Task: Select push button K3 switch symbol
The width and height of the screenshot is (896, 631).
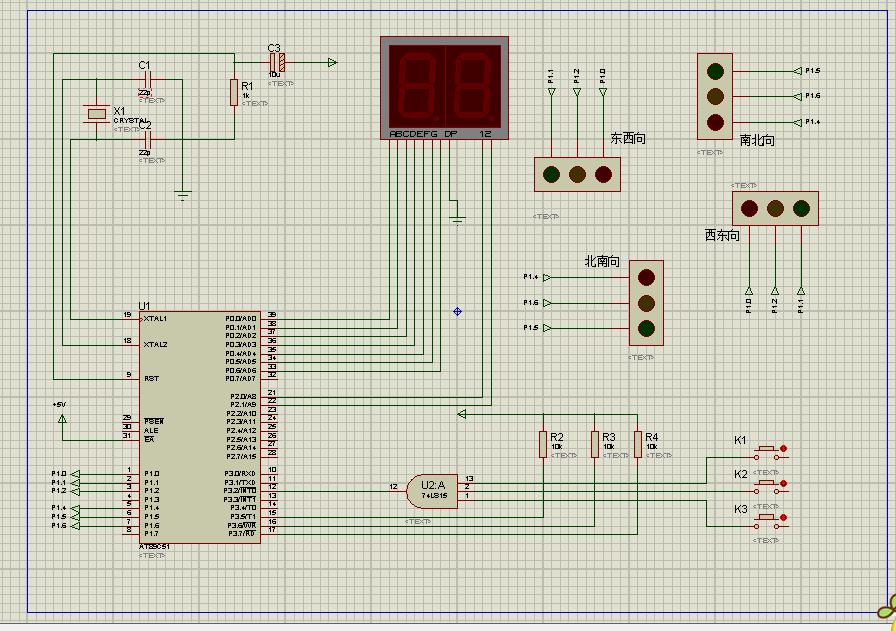Action: pyautogui.click(x=766, y=521)
